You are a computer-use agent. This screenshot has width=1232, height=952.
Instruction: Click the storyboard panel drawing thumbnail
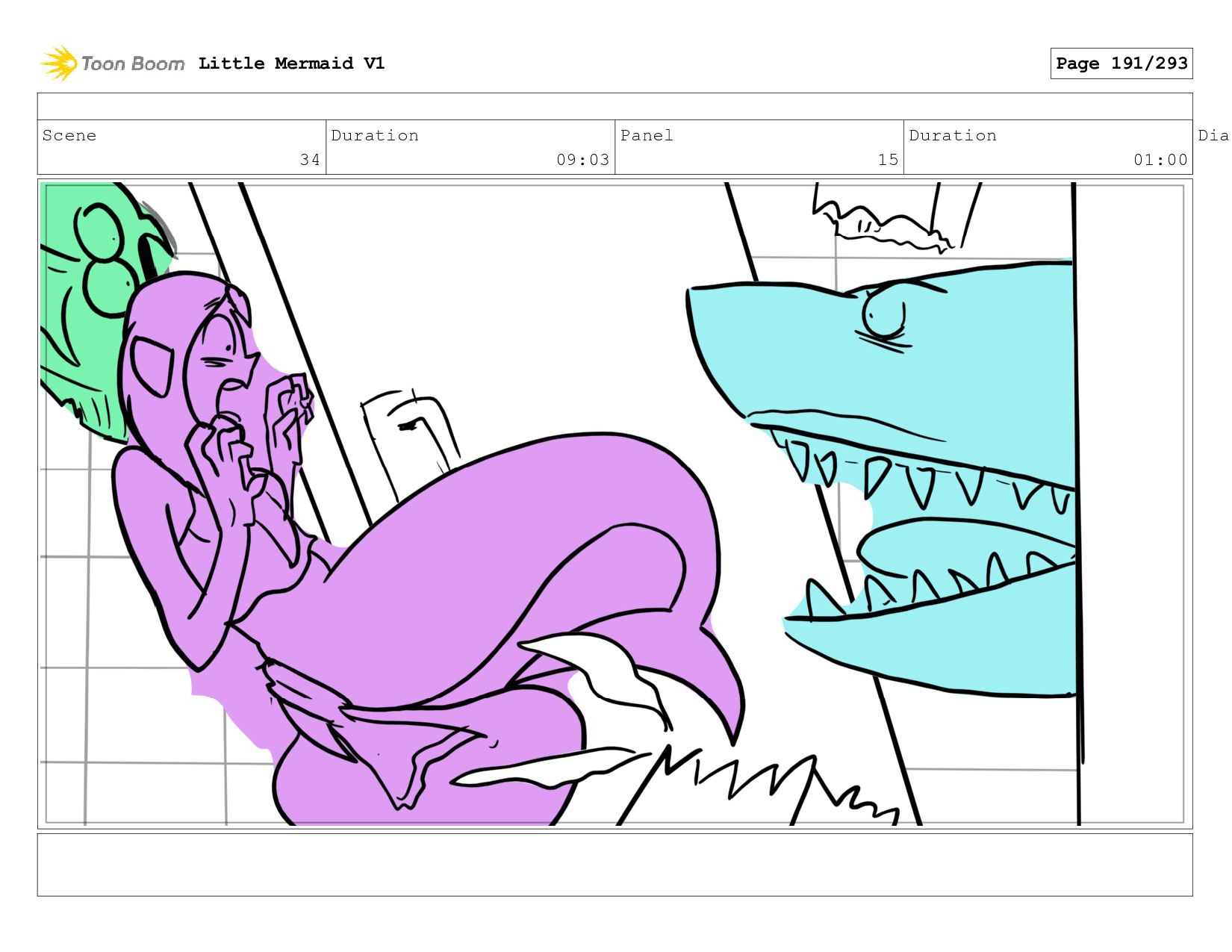click(x=615, y=504)
